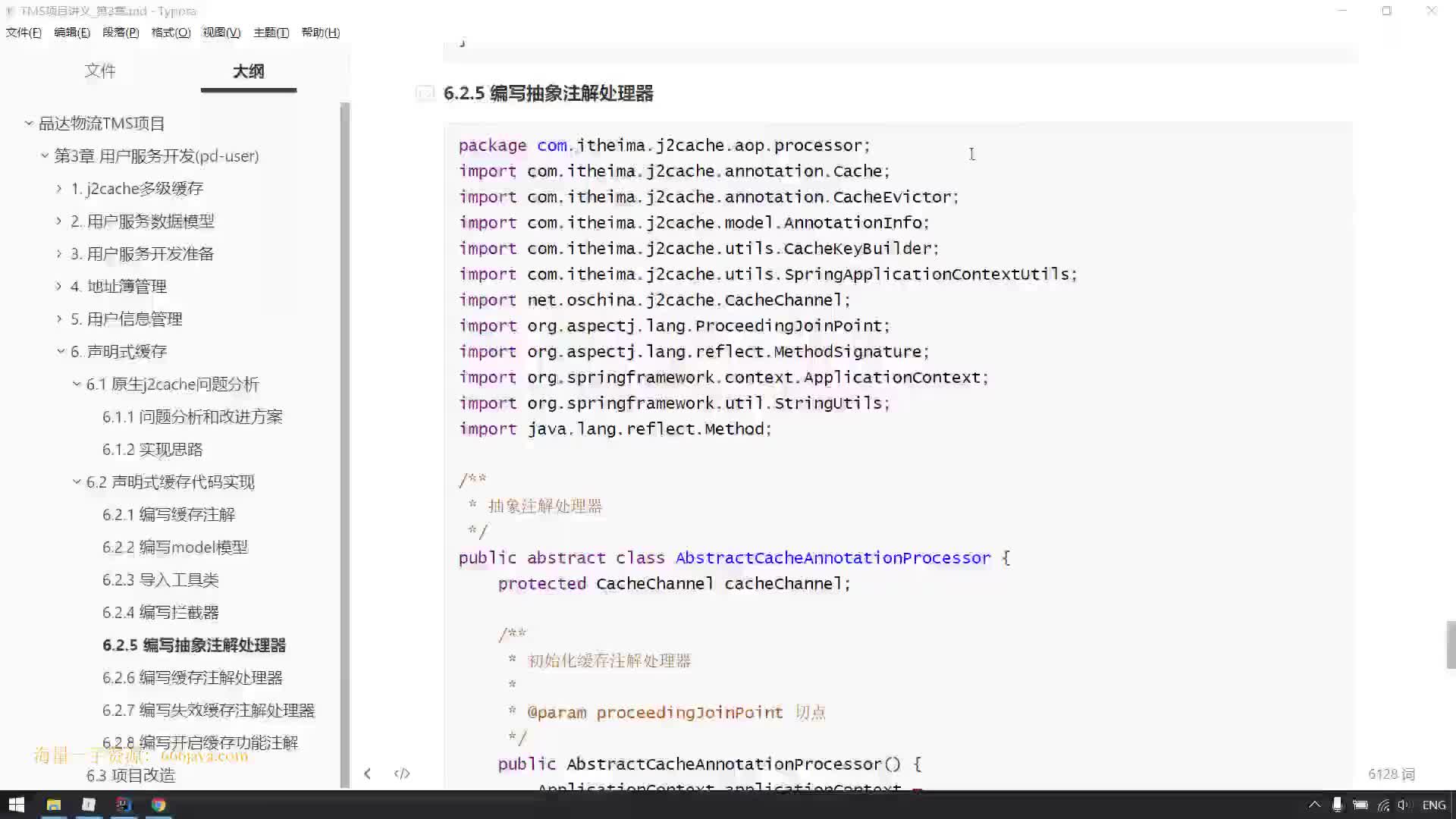Expand the 1. j2cache多级缓存 section
Screen dimensions: 1456x819
coord(59,188)
